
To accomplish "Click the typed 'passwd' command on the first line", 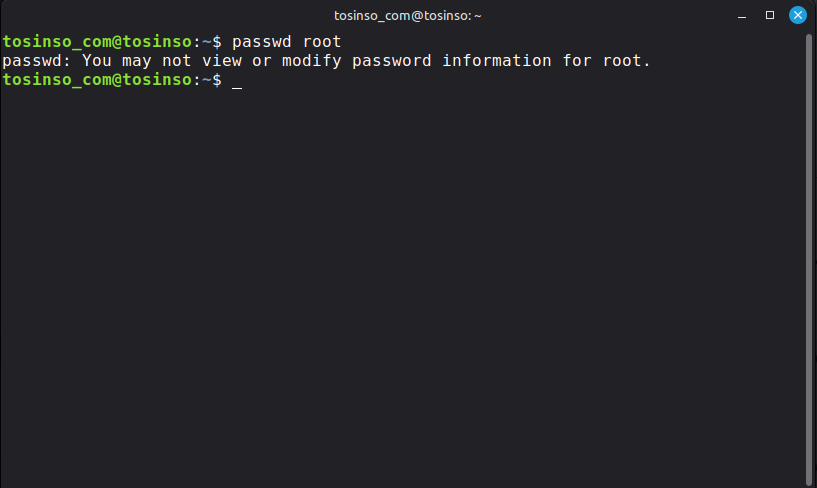I will pyautogui.click(x=262, y=42).
